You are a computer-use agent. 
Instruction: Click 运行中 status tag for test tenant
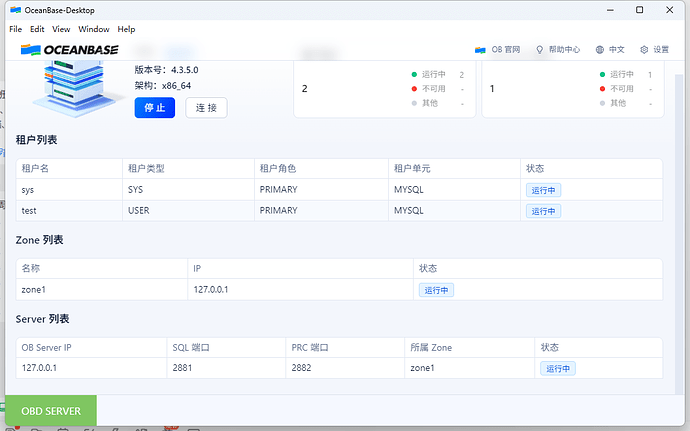[x=543, y=211]
